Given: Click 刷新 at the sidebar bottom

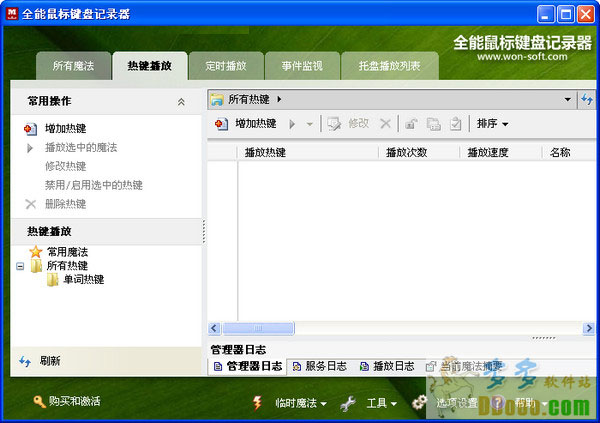Looking at the screenshot, I should [x=50, y=361].
